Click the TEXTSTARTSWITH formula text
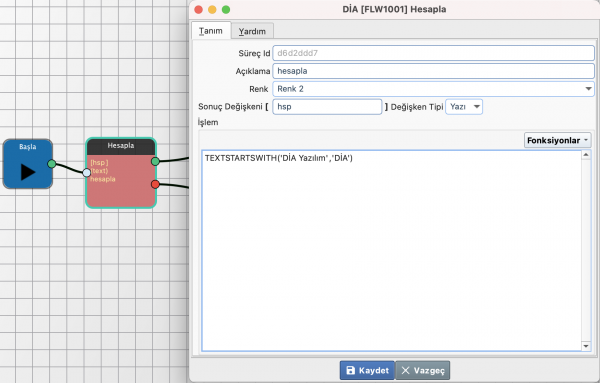Screen dimensions: 600x383 coord(279,158)
